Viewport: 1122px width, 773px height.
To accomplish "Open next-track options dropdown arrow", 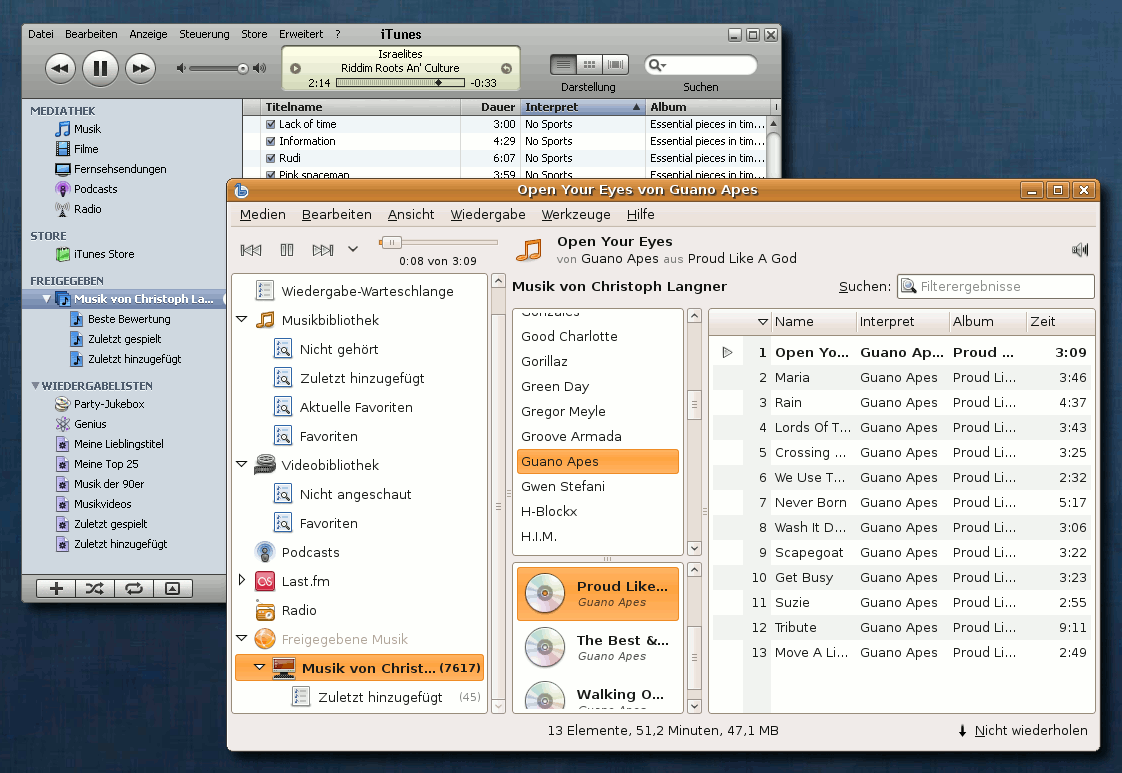I will point(353,250).
